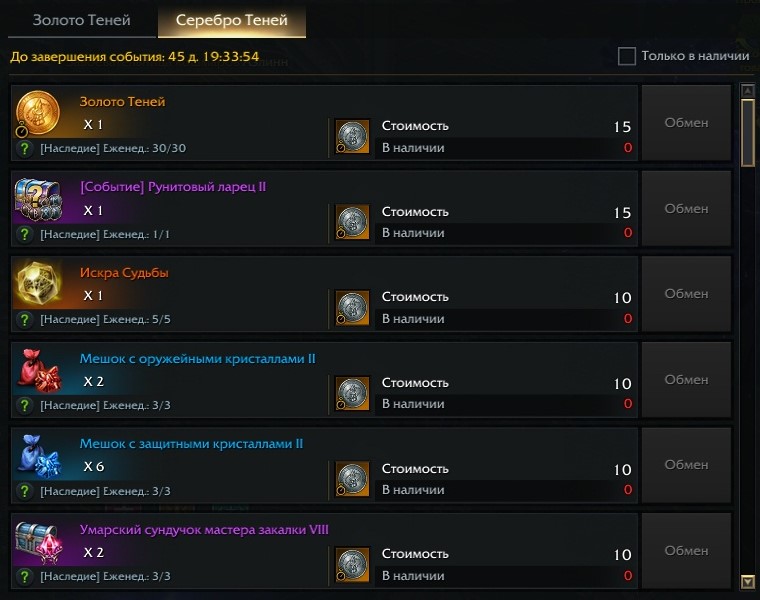Viewport: 760px width, 600px height.
Task: Click the green help icon under Рунитовый ларец
Action: click(x=25, y=234)
